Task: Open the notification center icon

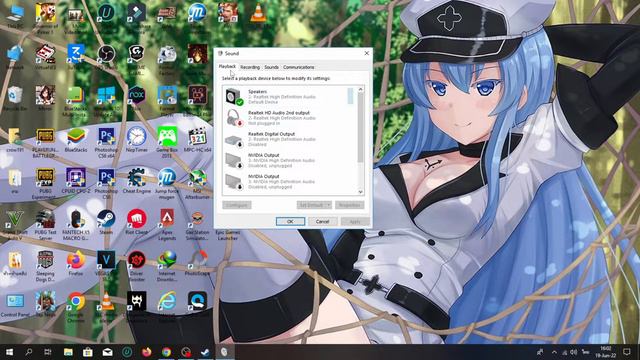Action: (x=627, y=352)
